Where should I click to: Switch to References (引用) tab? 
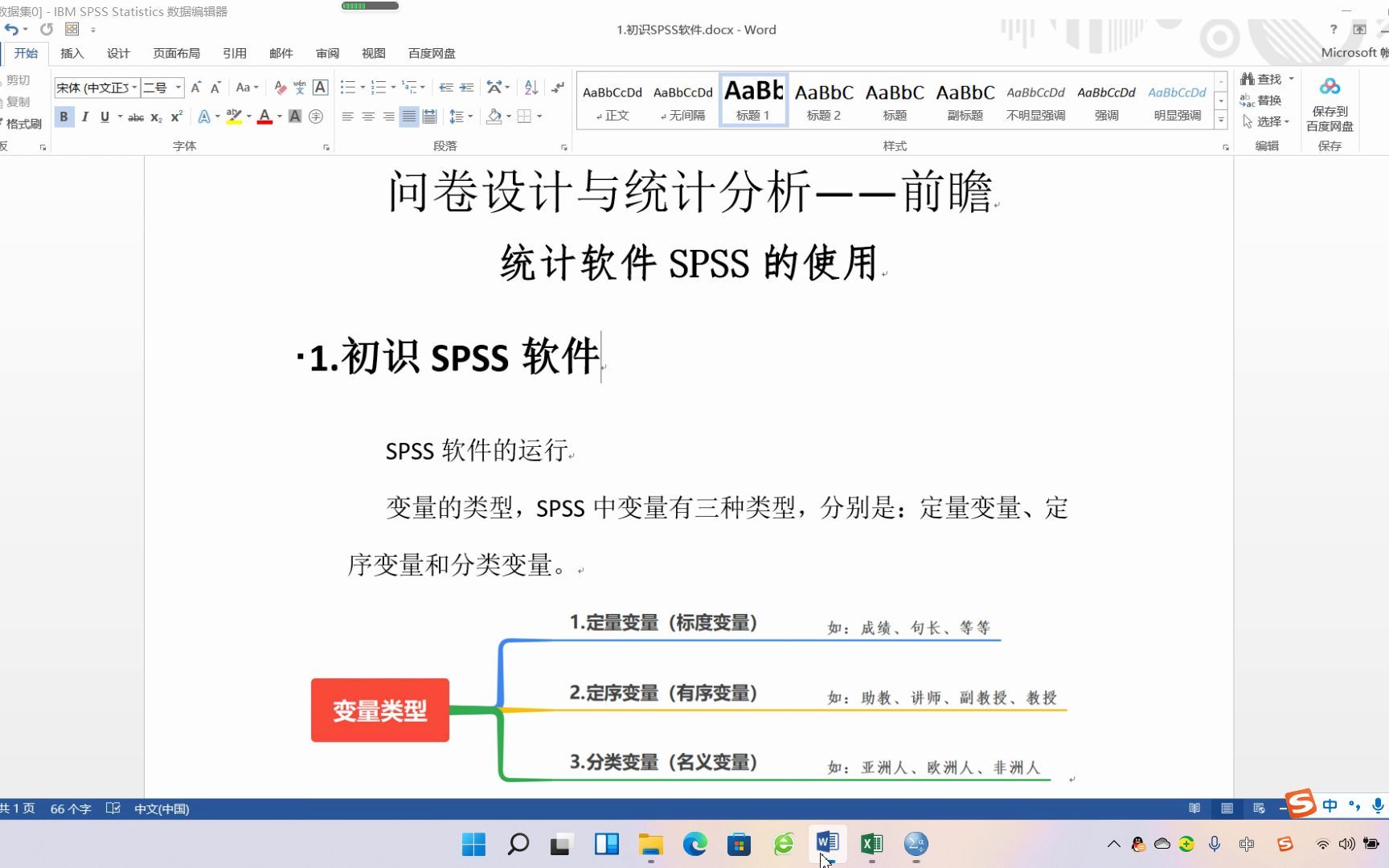click(x=235, y=53)
